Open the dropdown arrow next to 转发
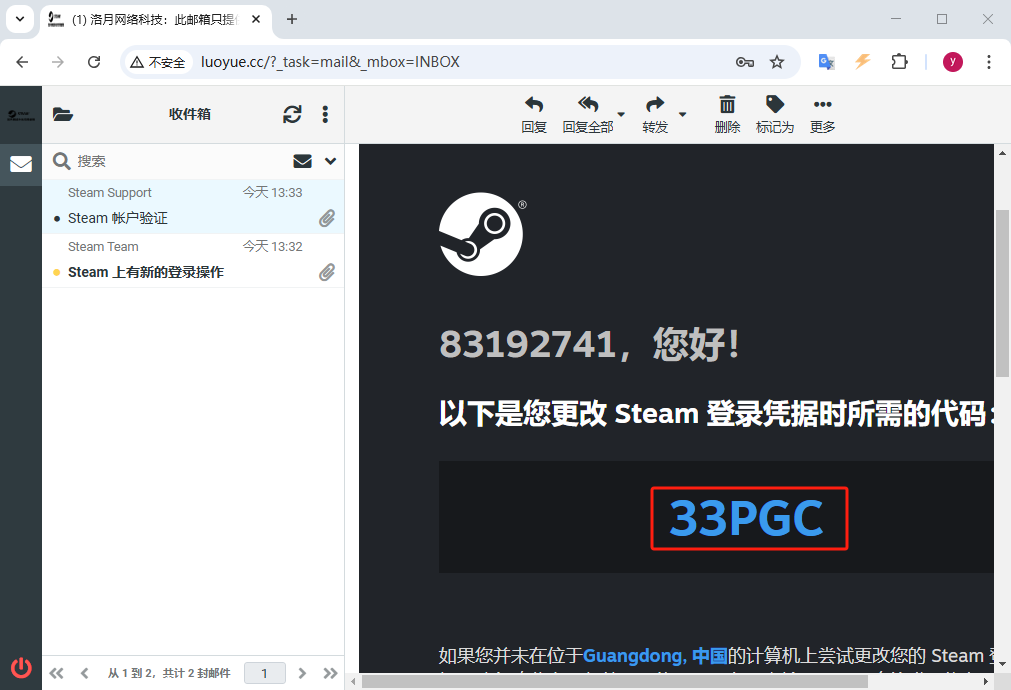This screenshot has height=690, width=1011. click(683, 114)
